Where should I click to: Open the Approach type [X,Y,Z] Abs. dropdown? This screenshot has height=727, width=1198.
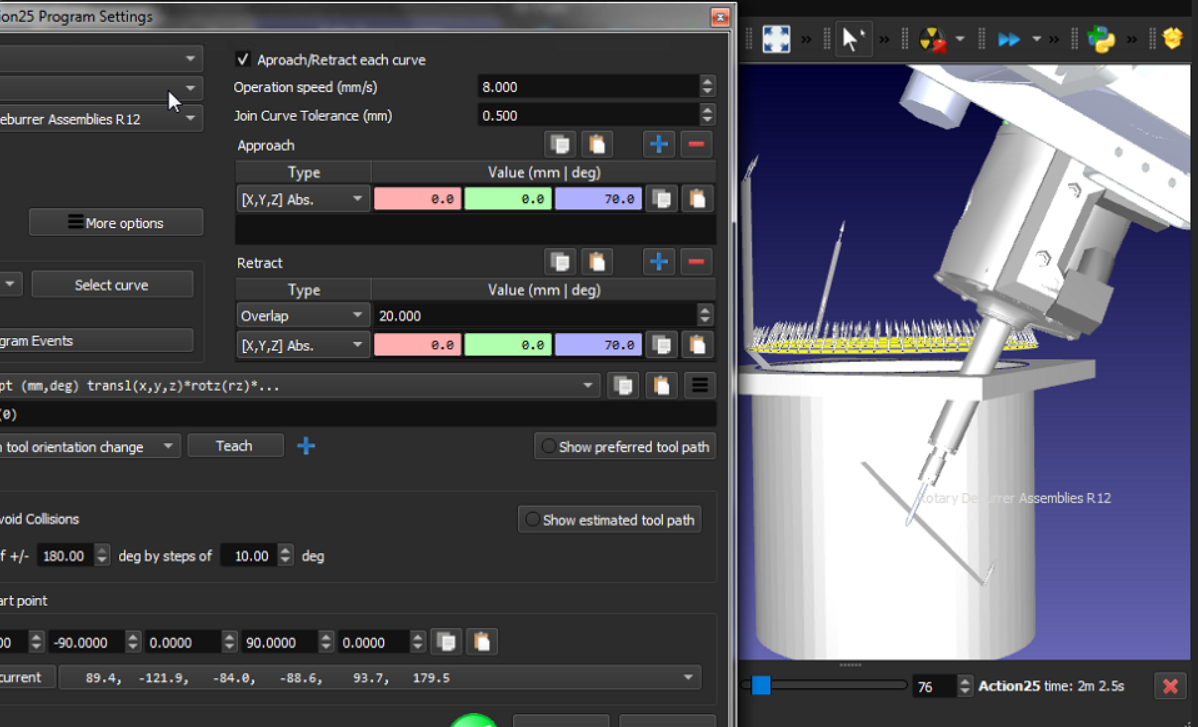[302, 199]
